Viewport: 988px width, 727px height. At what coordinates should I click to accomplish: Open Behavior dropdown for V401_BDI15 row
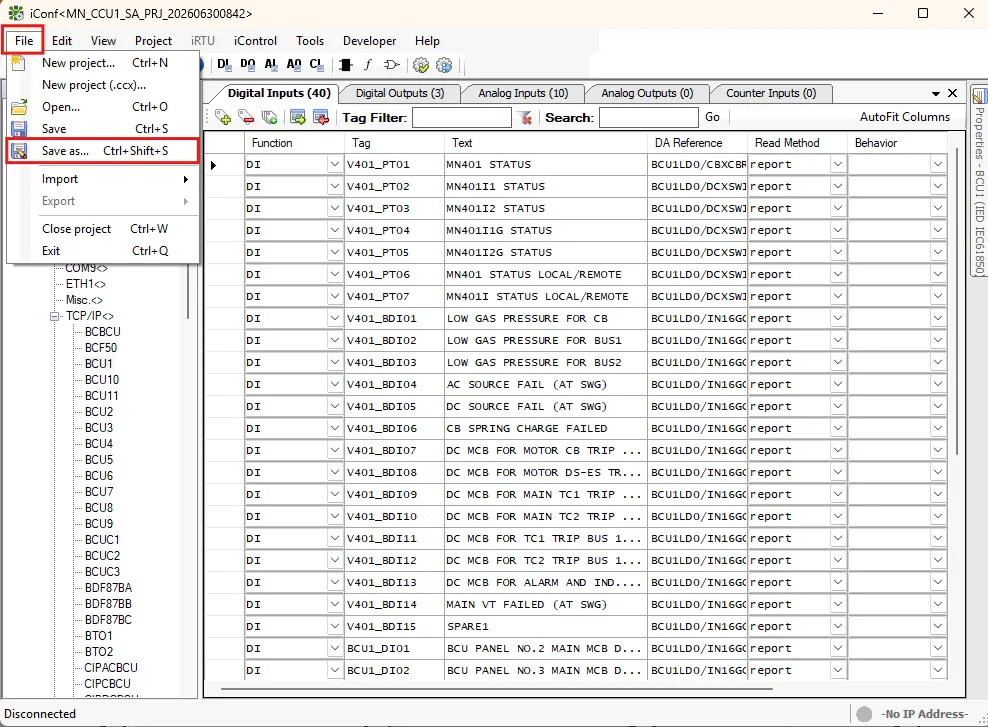[938, 626]
